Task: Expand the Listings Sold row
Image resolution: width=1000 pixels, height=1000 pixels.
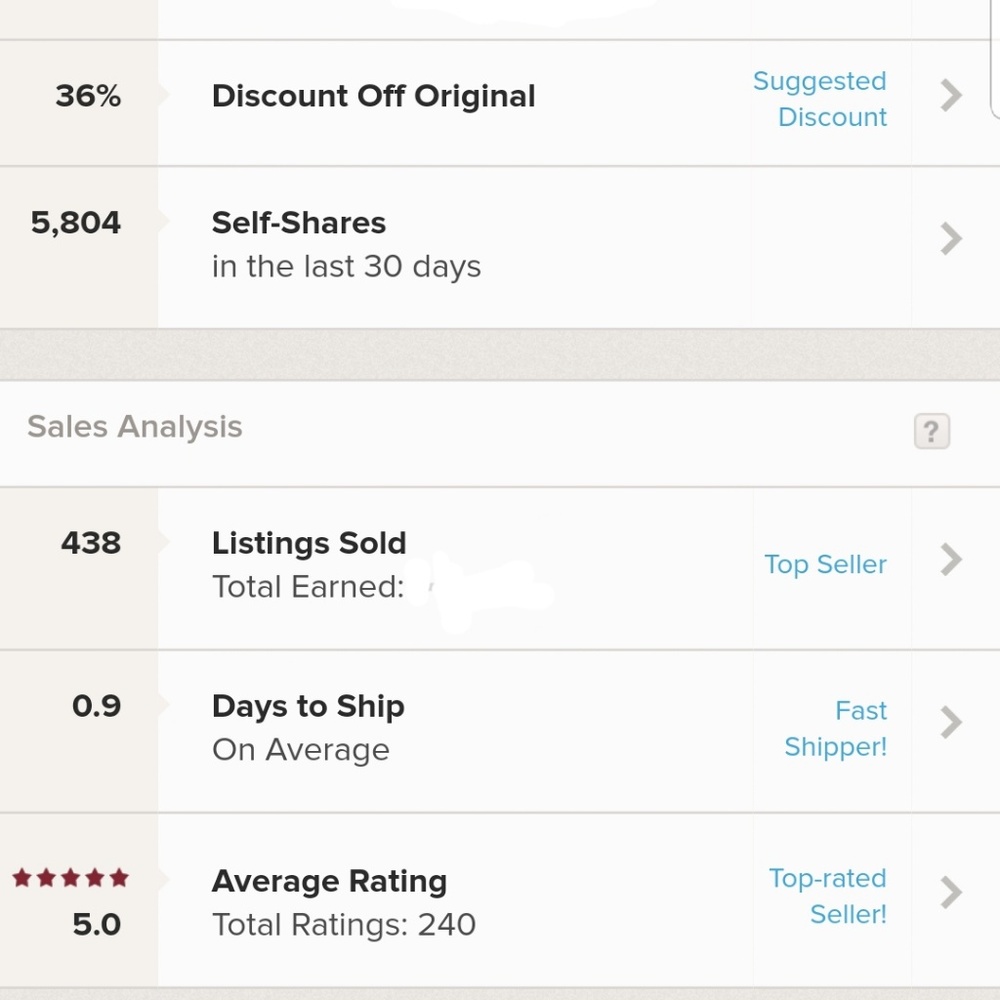Action: coord(948,560)
